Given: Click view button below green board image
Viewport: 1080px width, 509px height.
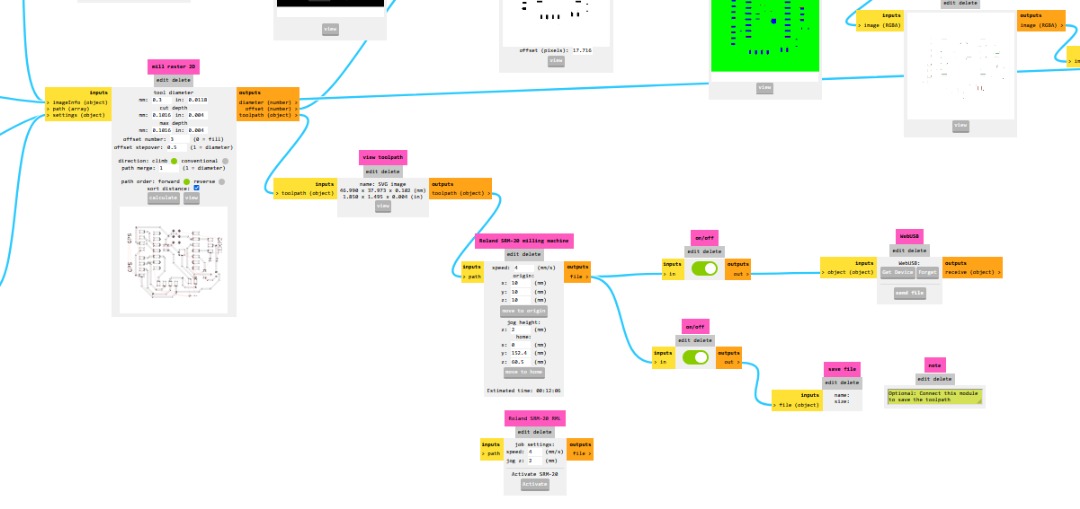Looking at the screenshot, I should 765,87.
